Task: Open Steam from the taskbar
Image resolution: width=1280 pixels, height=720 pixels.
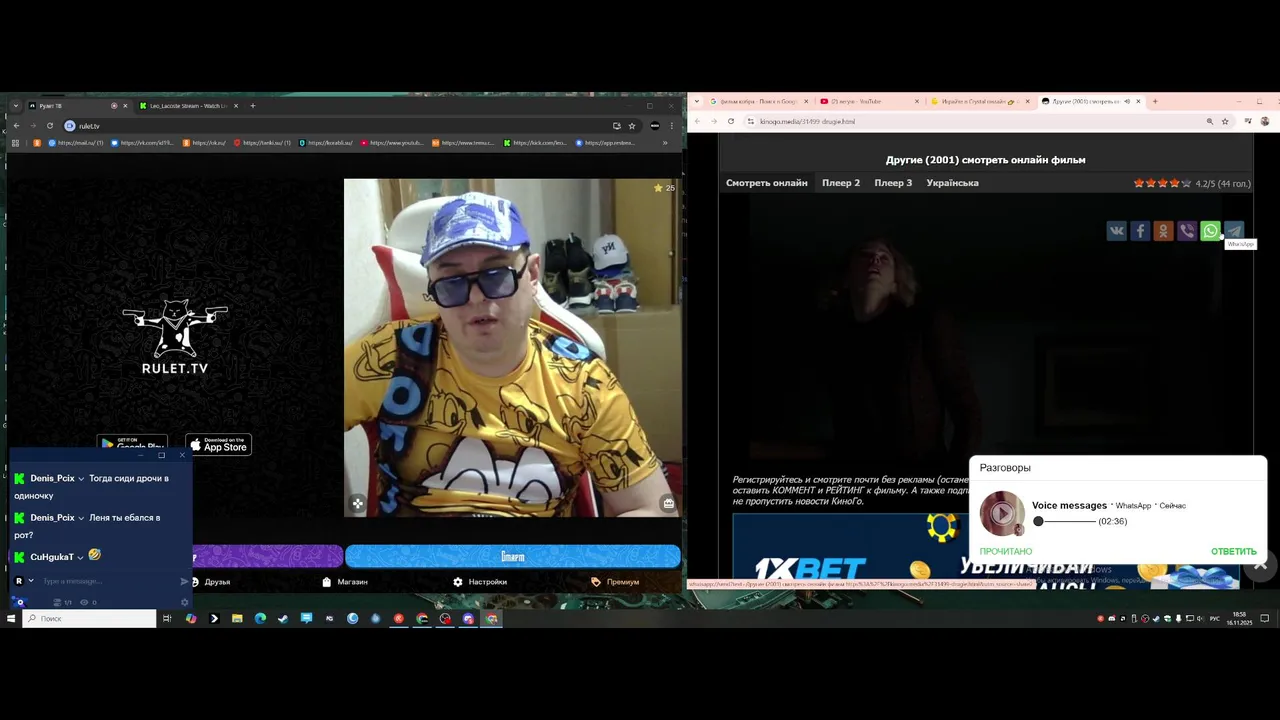Action: [x=283, y=619]
